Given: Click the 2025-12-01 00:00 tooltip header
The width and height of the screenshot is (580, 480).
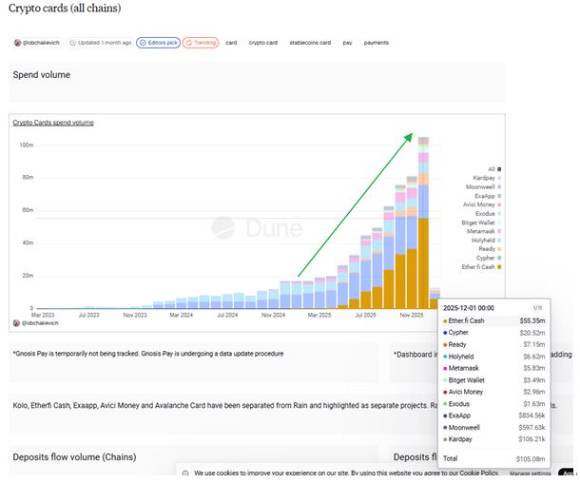Looking at the screenshot, I should coord(468,308).
